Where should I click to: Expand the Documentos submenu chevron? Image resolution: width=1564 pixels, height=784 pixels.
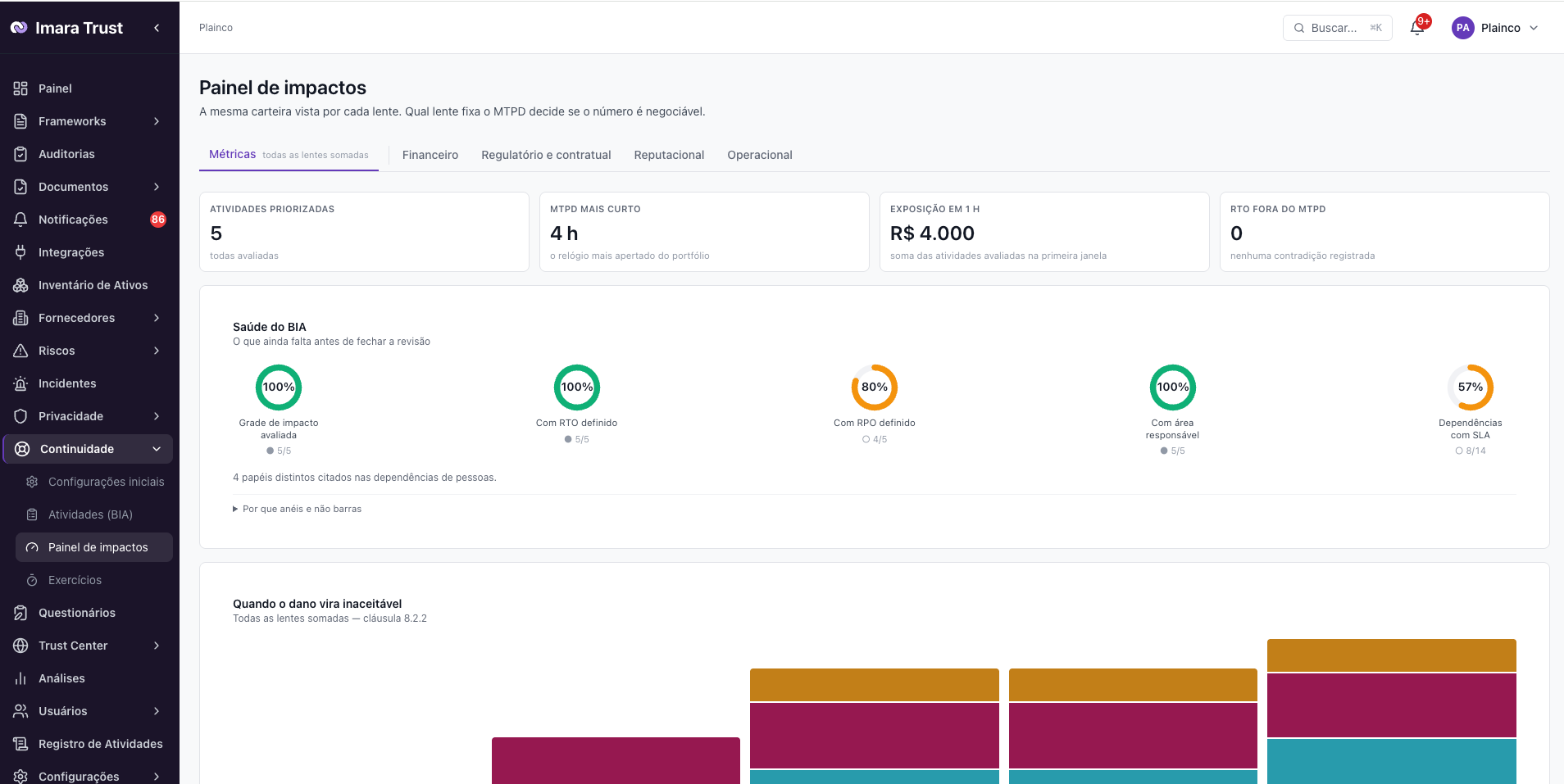click(x=157, y=187)
